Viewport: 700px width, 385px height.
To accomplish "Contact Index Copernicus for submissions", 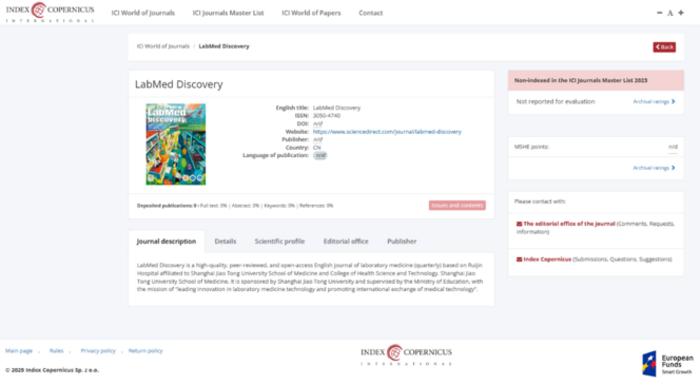I will [547, 259].
